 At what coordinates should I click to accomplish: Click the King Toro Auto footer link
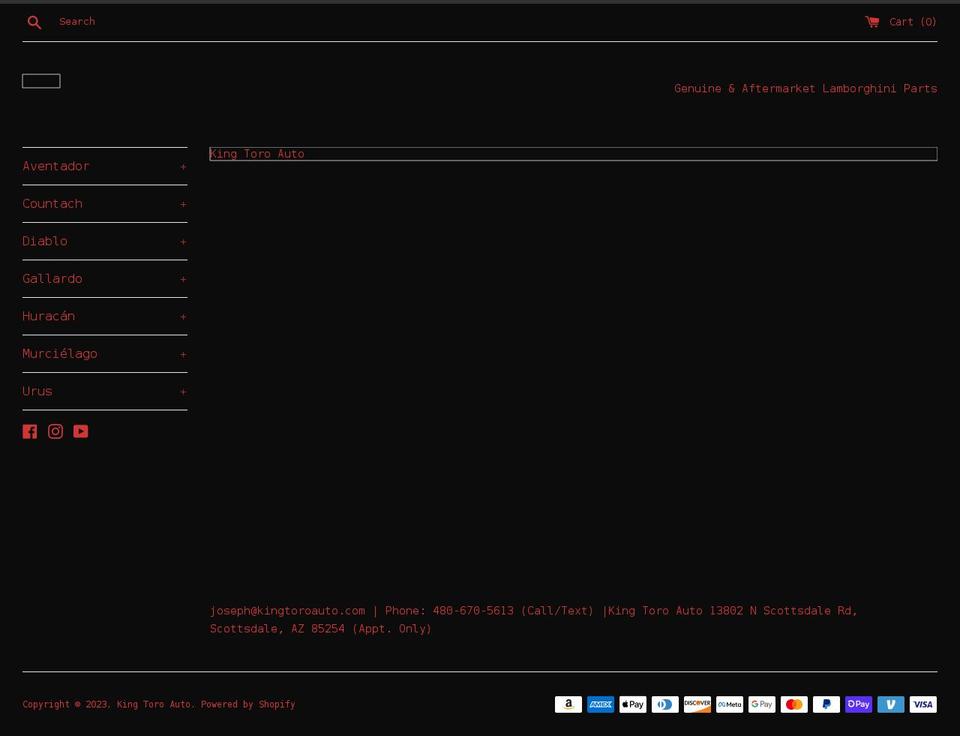(x=154, y=704)
